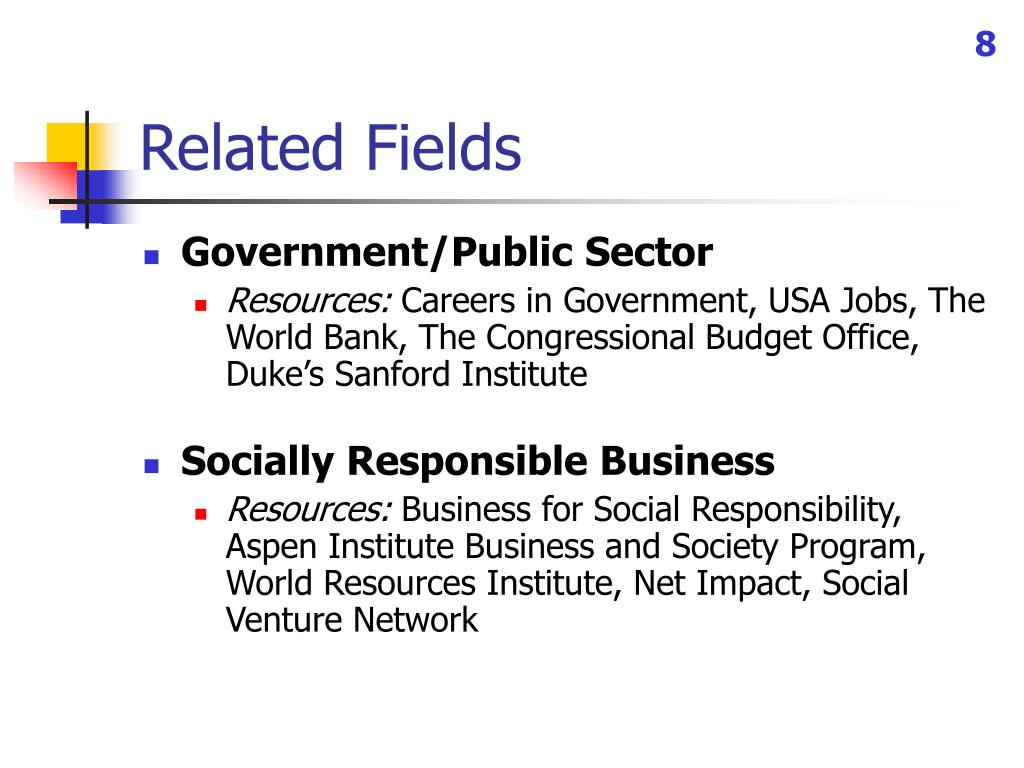The height and width of the screenshot is (768, 1024).
Task: Click the yellow square in title decoration
Action: coord(67,144)
